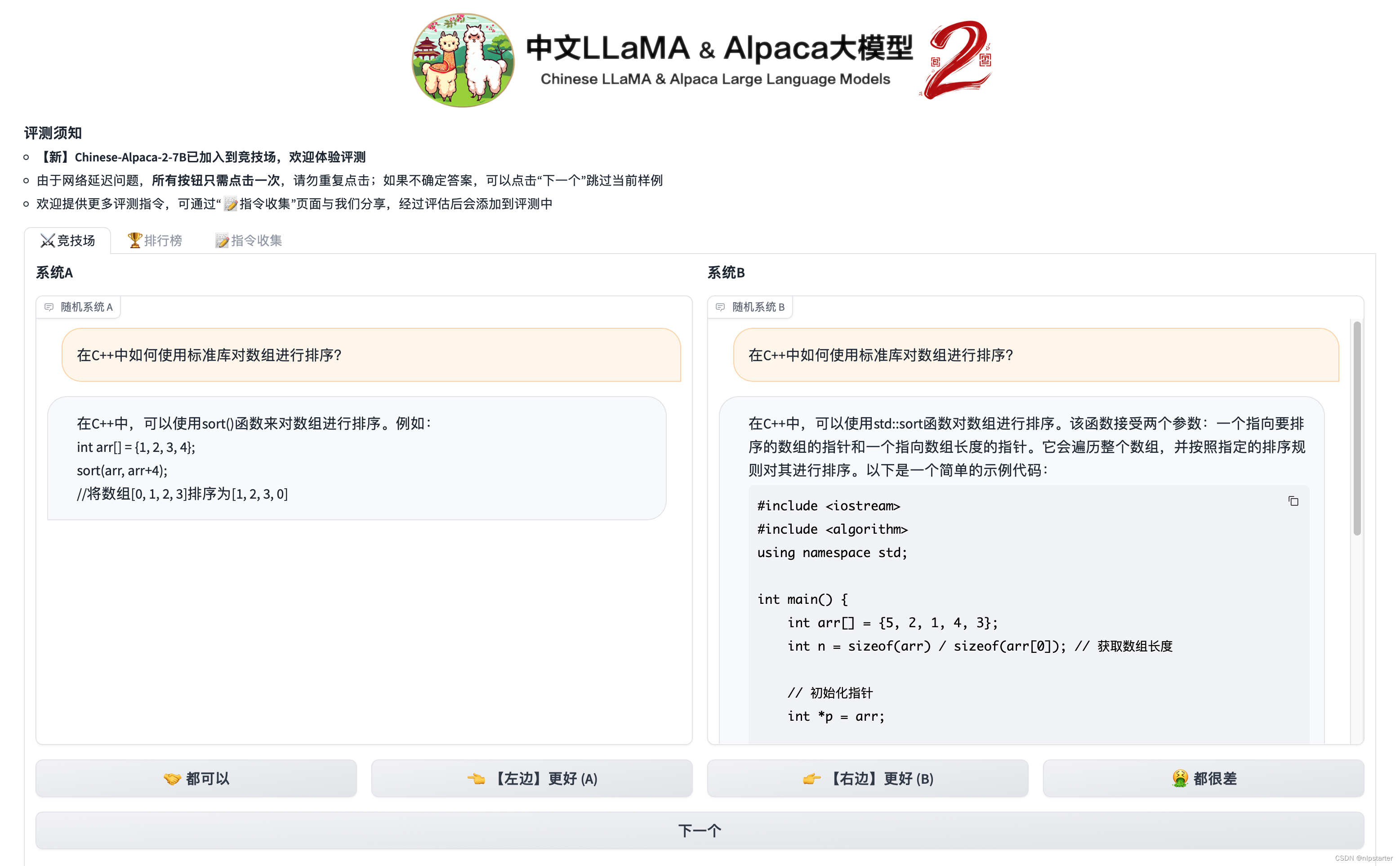This screenshot has height=866, width=1400.
Task: Click the copy code icon in System B
Action: (x=1293, y=501)
